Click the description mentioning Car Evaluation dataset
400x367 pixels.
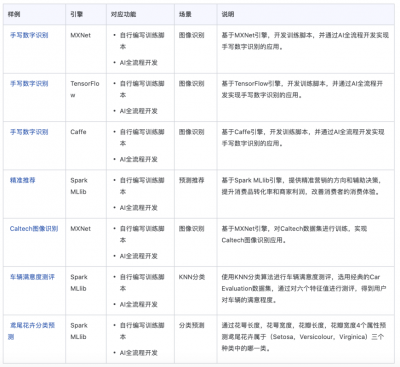304,288
